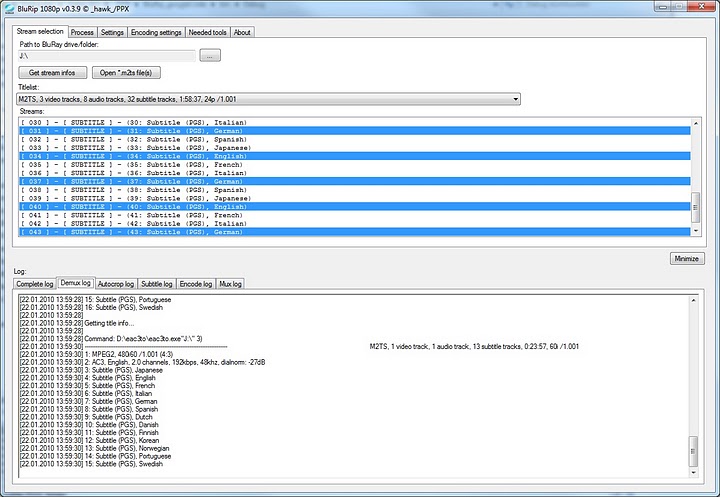Show the Complete log tab
The image size is (720, 497).
[x=35, y=284]
